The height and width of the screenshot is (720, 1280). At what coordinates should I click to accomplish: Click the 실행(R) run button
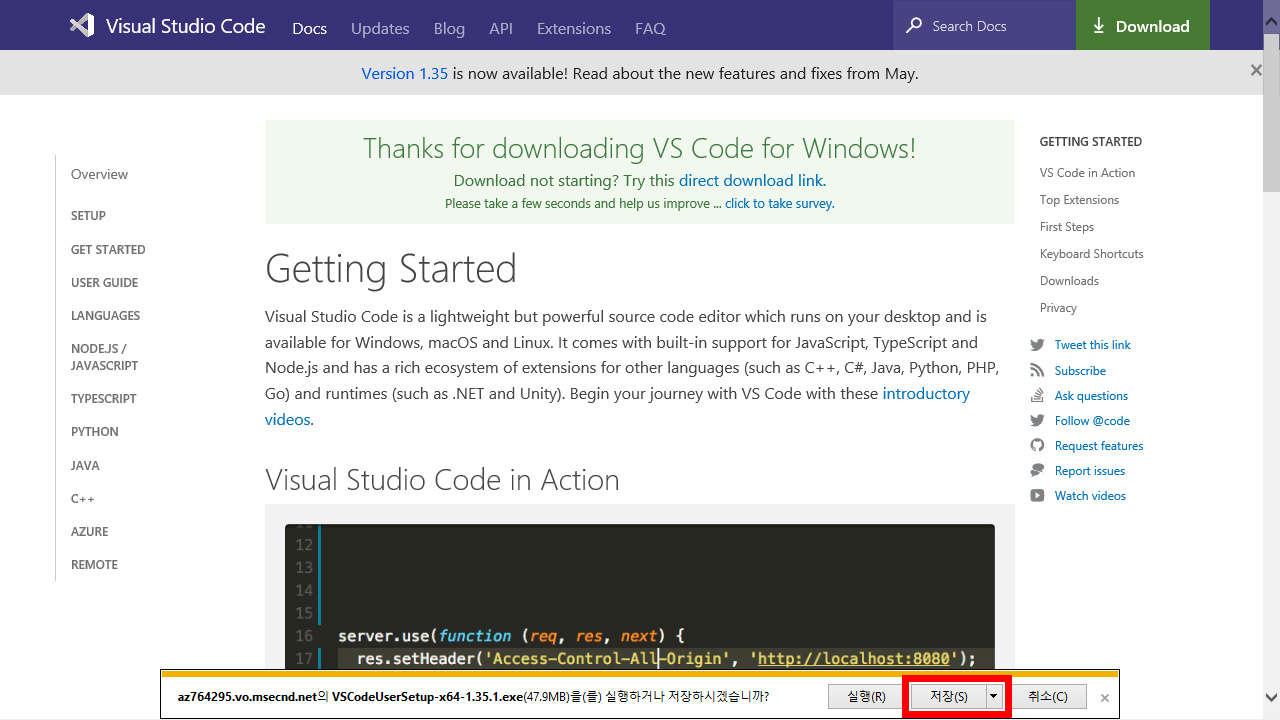(x=866, y=696)
